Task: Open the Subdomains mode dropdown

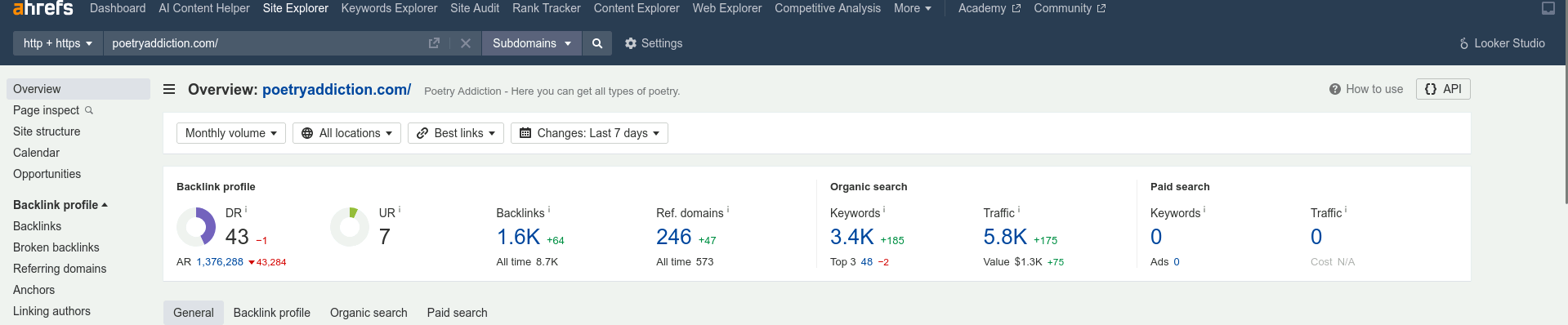Action: coord(532,43)
